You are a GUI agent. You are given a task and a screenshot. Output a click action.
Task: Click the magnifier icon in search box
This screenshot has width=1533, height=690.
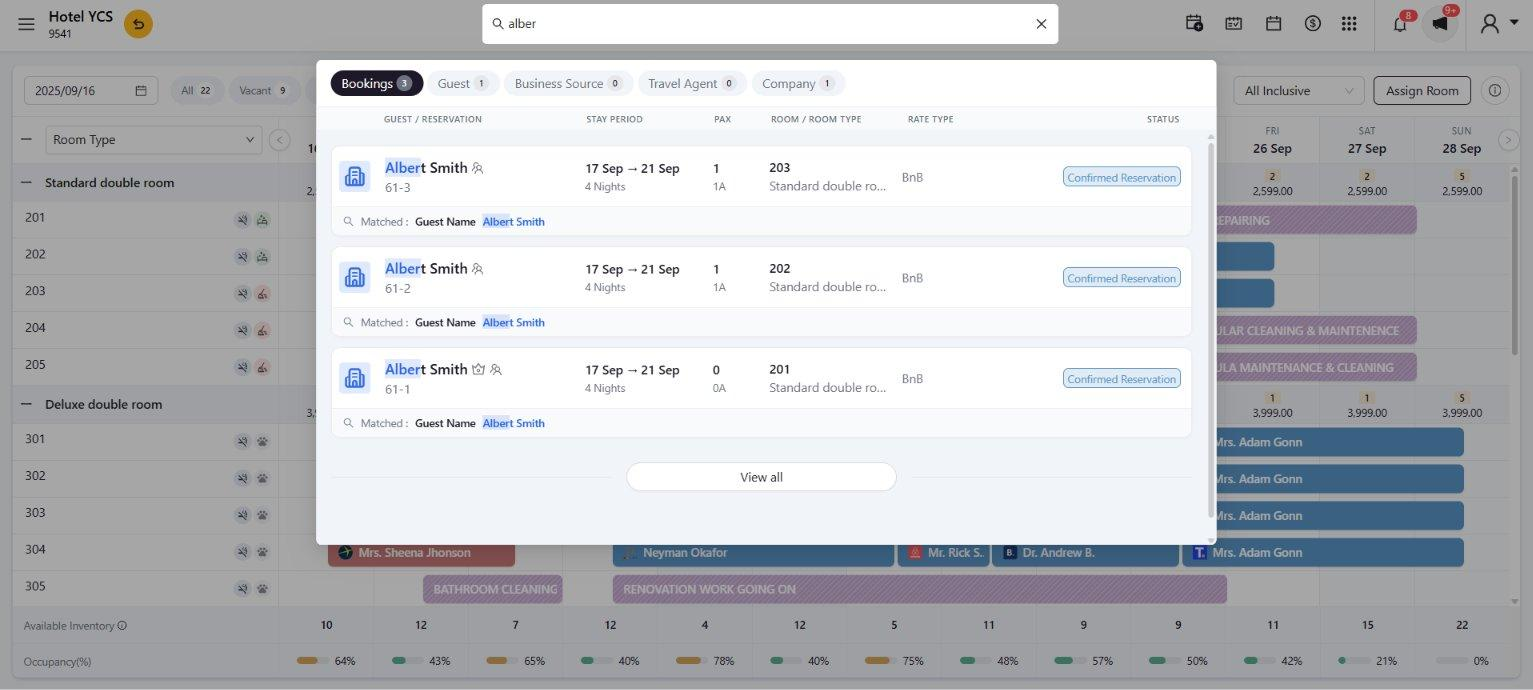[498, 24]
